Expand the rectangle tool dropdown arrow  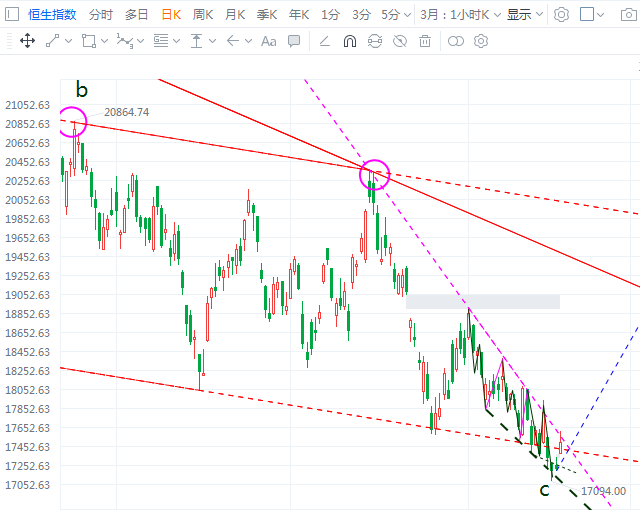tap(104, 41)
